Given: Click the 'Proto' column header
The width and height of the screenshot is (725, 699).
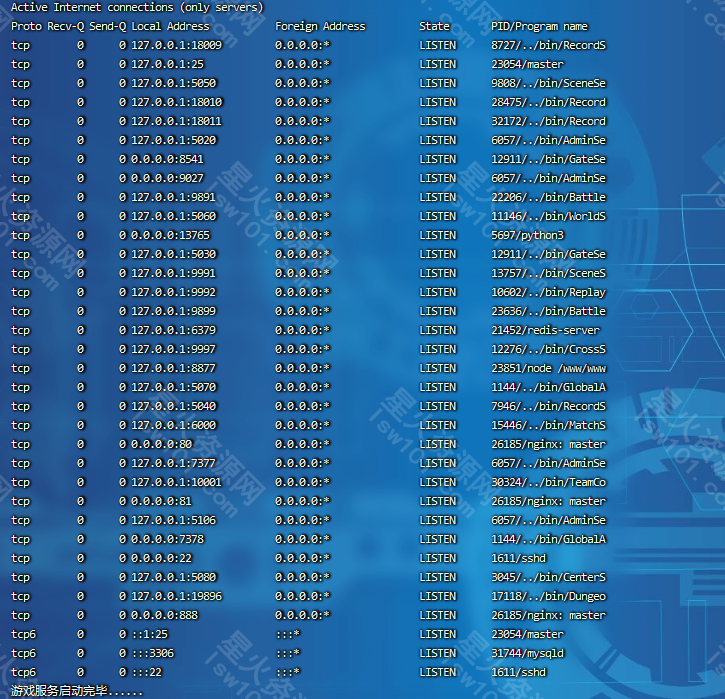Looking at the screenshot, I should (26, 26).
